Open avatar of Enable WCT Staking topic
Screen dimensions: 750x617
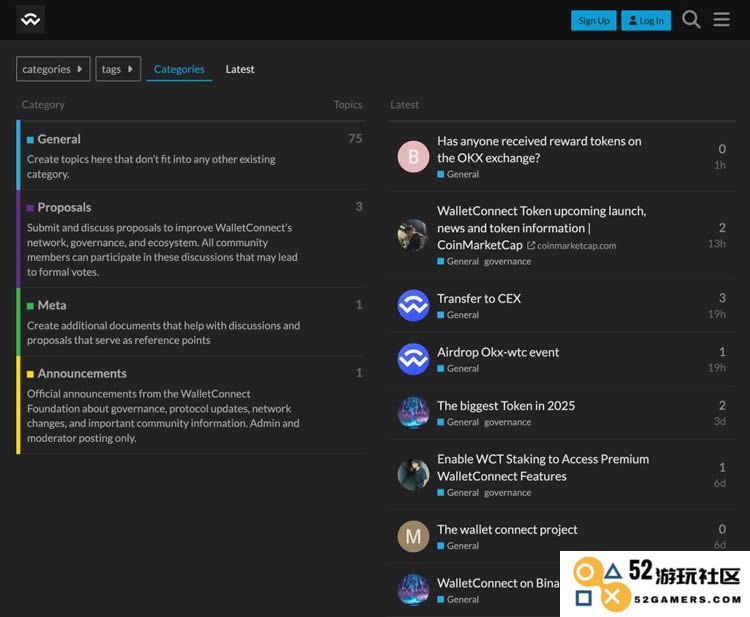coord(413,474)
